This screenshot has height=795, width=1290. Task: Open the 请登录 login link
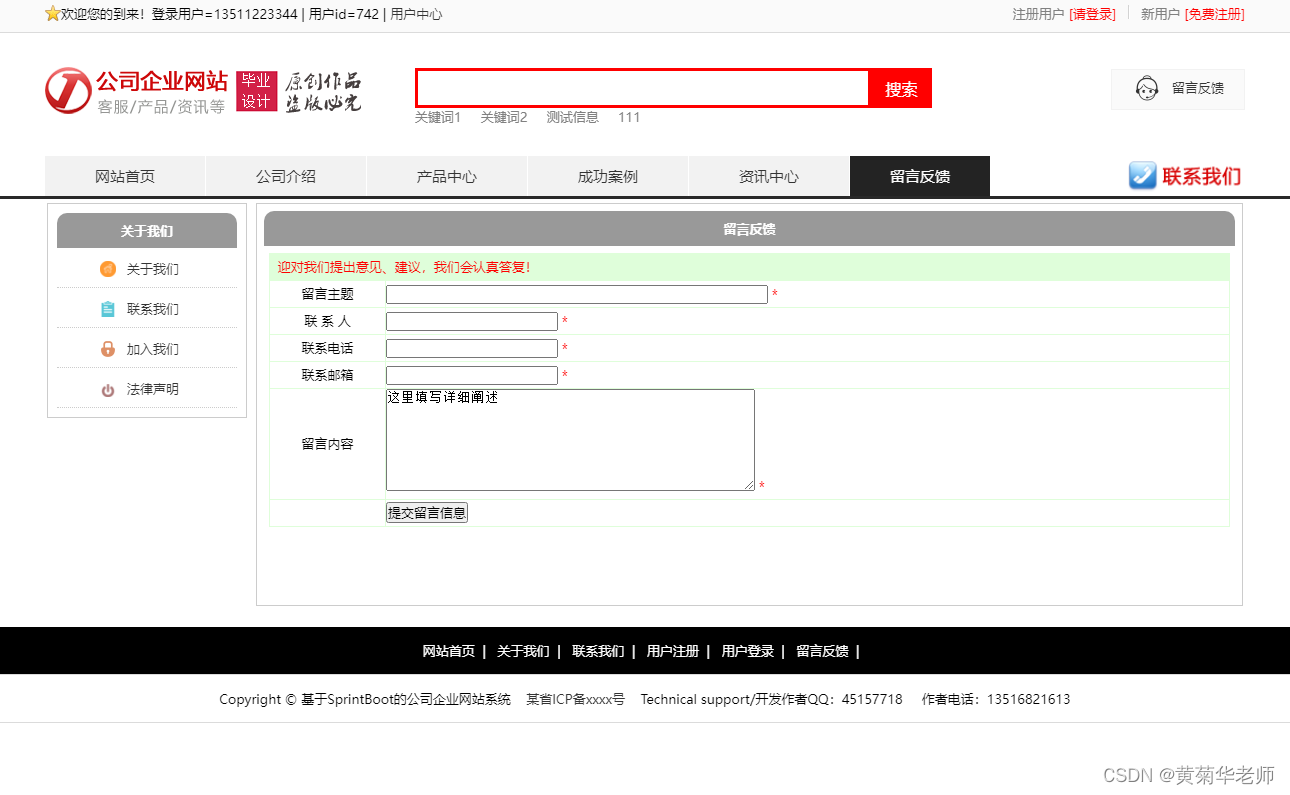pyautogui.click(x=1093, y=14)
